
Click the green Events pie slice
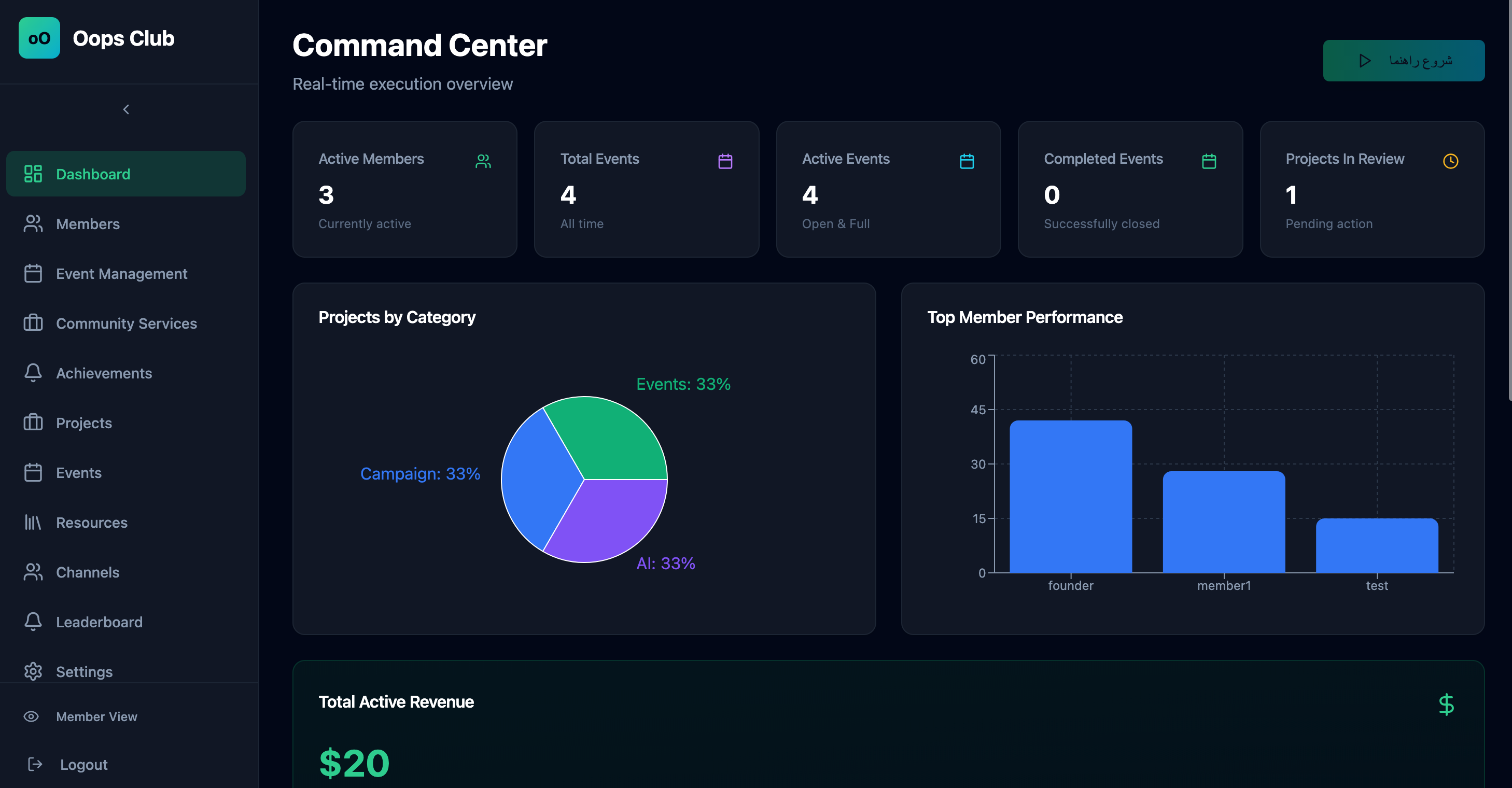pos(610,437)
